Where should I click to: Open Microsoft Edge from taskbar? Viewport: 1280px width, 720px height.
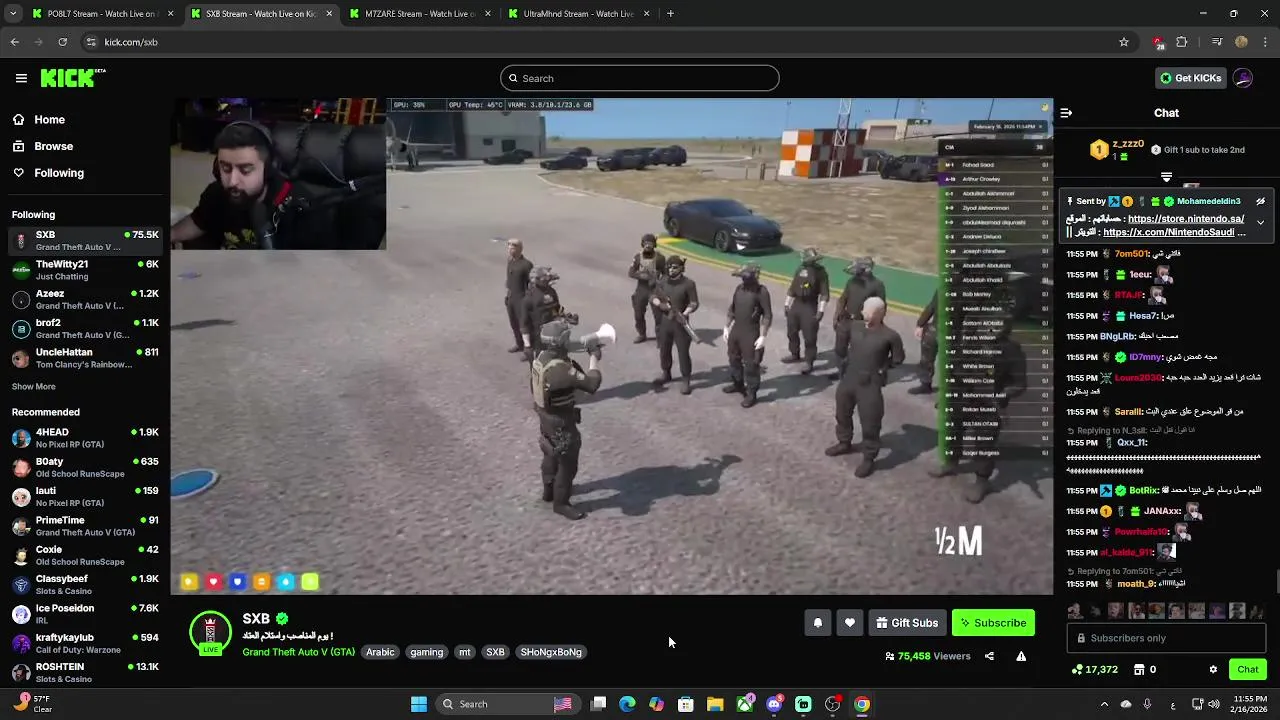click(x=627, y=704)
